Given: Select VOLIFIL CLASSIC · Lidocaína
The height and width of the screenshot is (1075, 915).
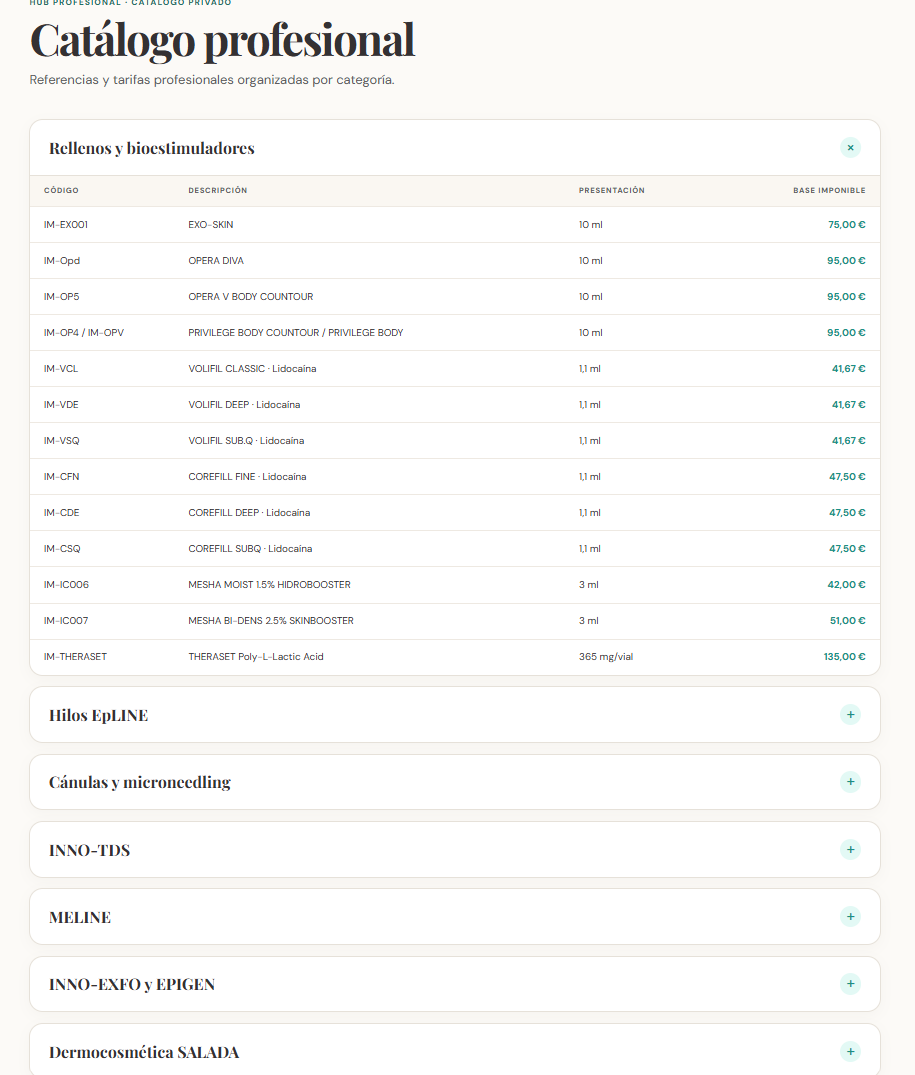Looking at the screenshot, I should (252, 369).
